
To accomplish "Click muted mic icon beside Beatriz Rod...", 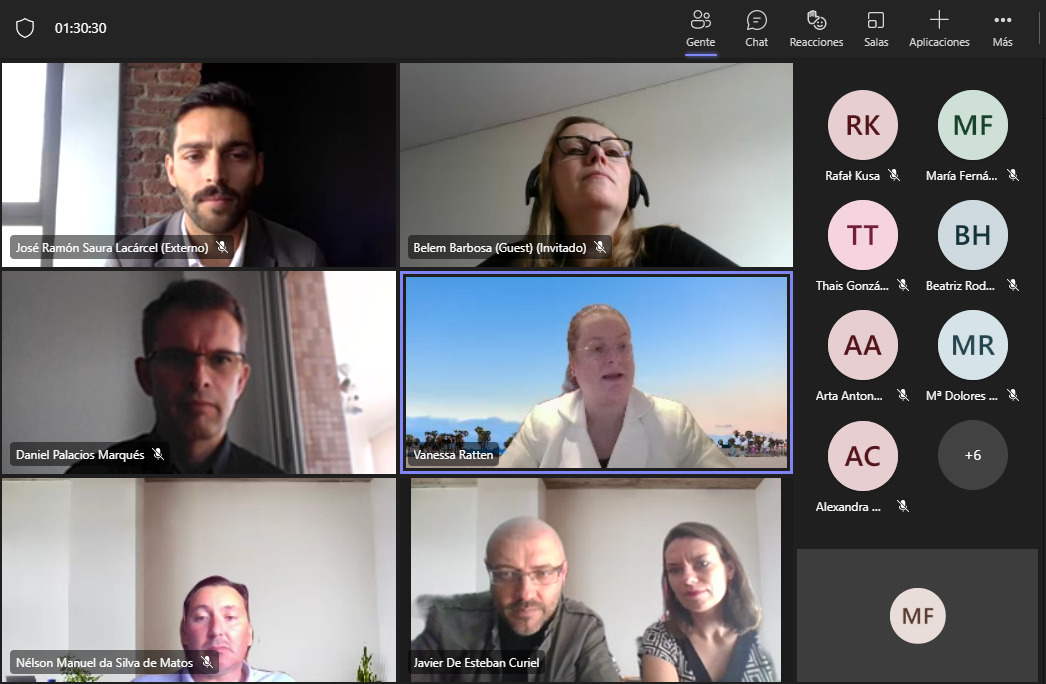I will (1013, 286).
